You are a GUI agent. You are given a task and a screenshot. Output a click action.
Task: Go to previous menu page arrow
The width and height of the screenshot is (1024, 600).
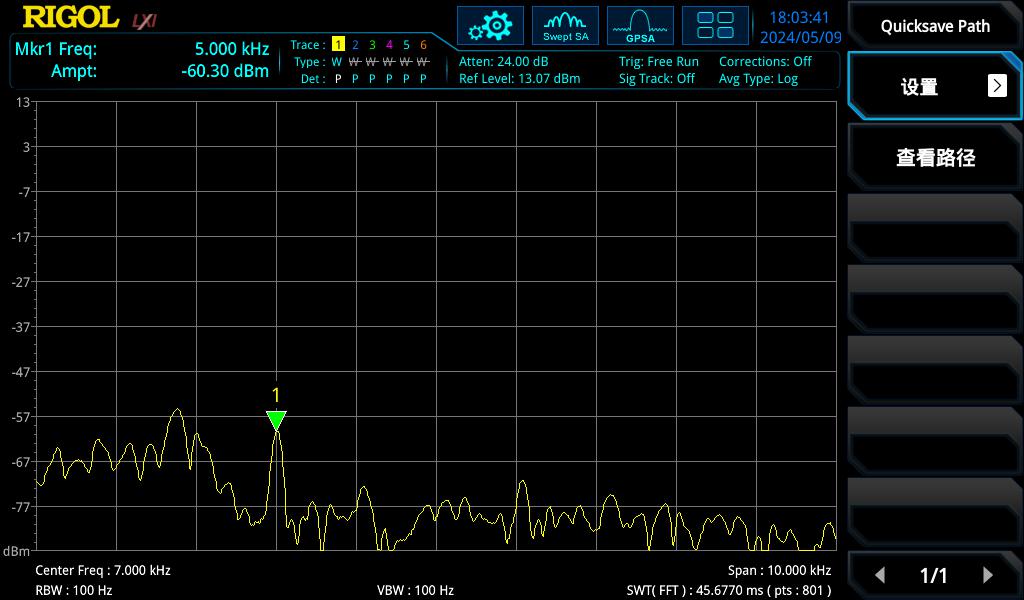pos(880,575)
